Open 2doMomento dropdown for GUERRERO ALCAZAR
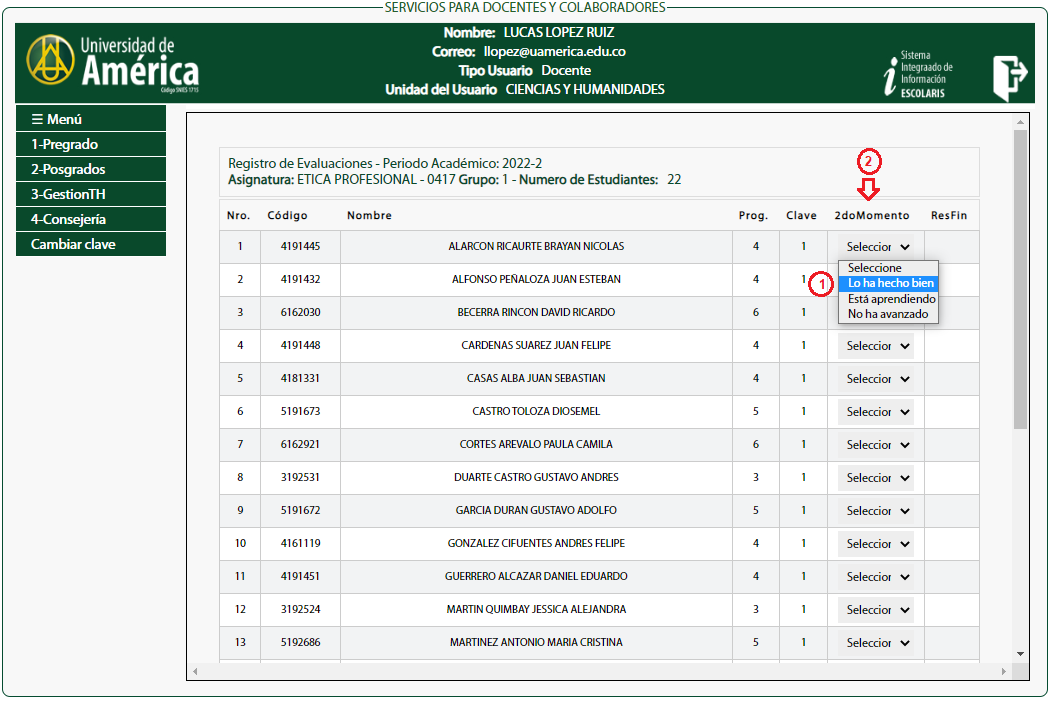The height and width of the screenshot is (701, 1051). tap(876, 576)
